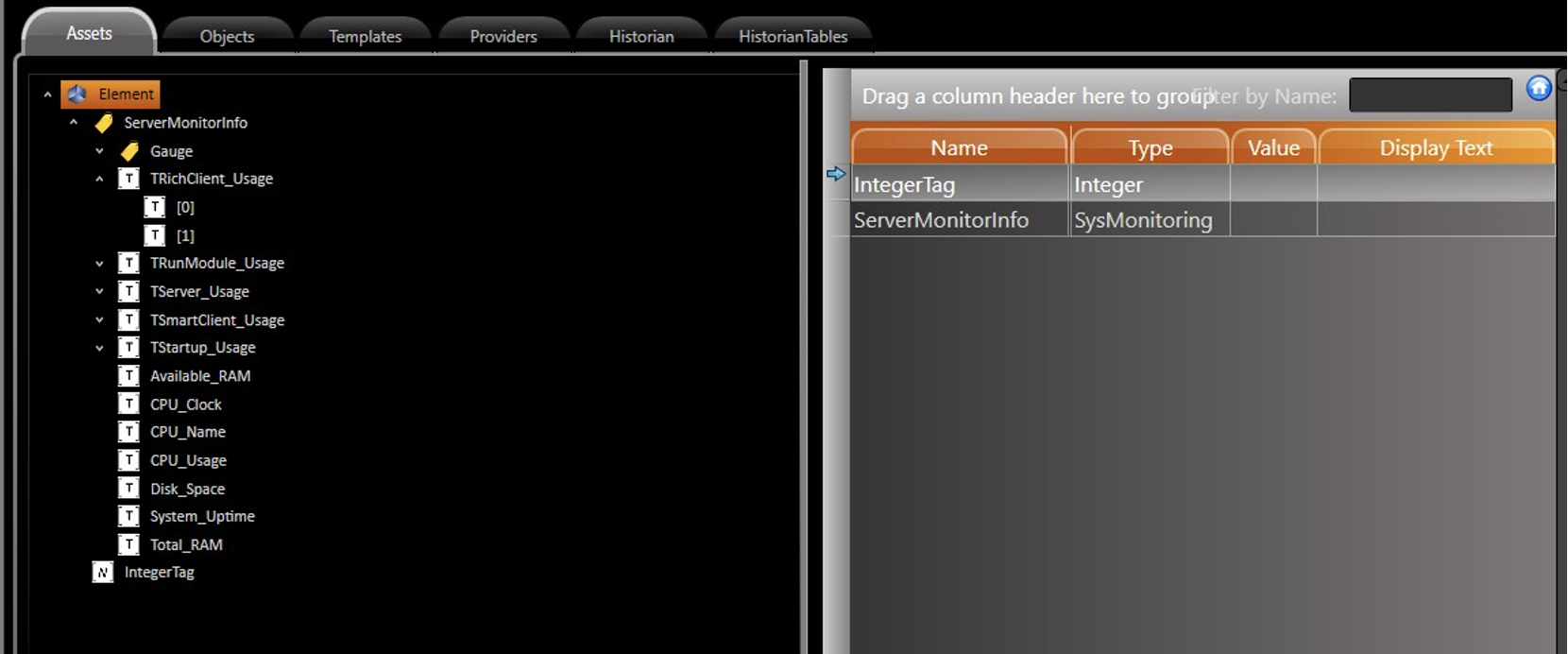
Task: Click the T icon beside Disk_Space
Action: tap(128, 489)
